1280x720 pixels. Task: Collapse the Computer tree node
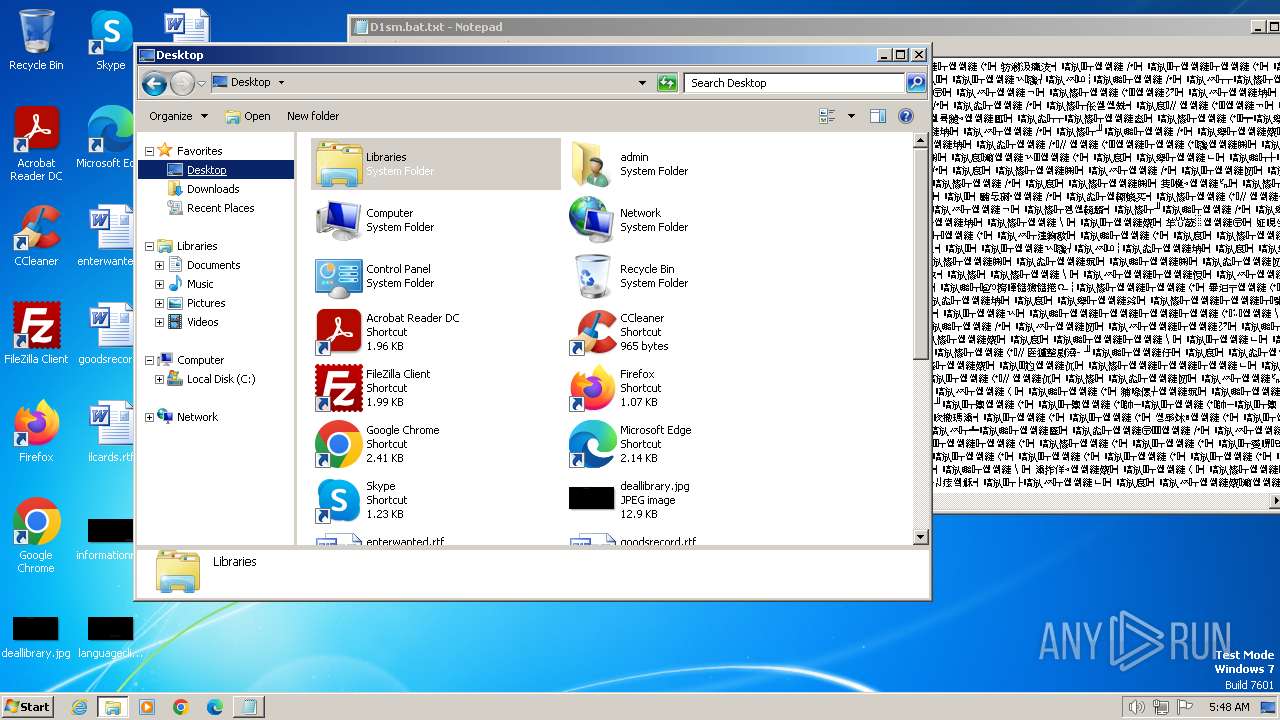pyautogui.click(x=150, y=360)
